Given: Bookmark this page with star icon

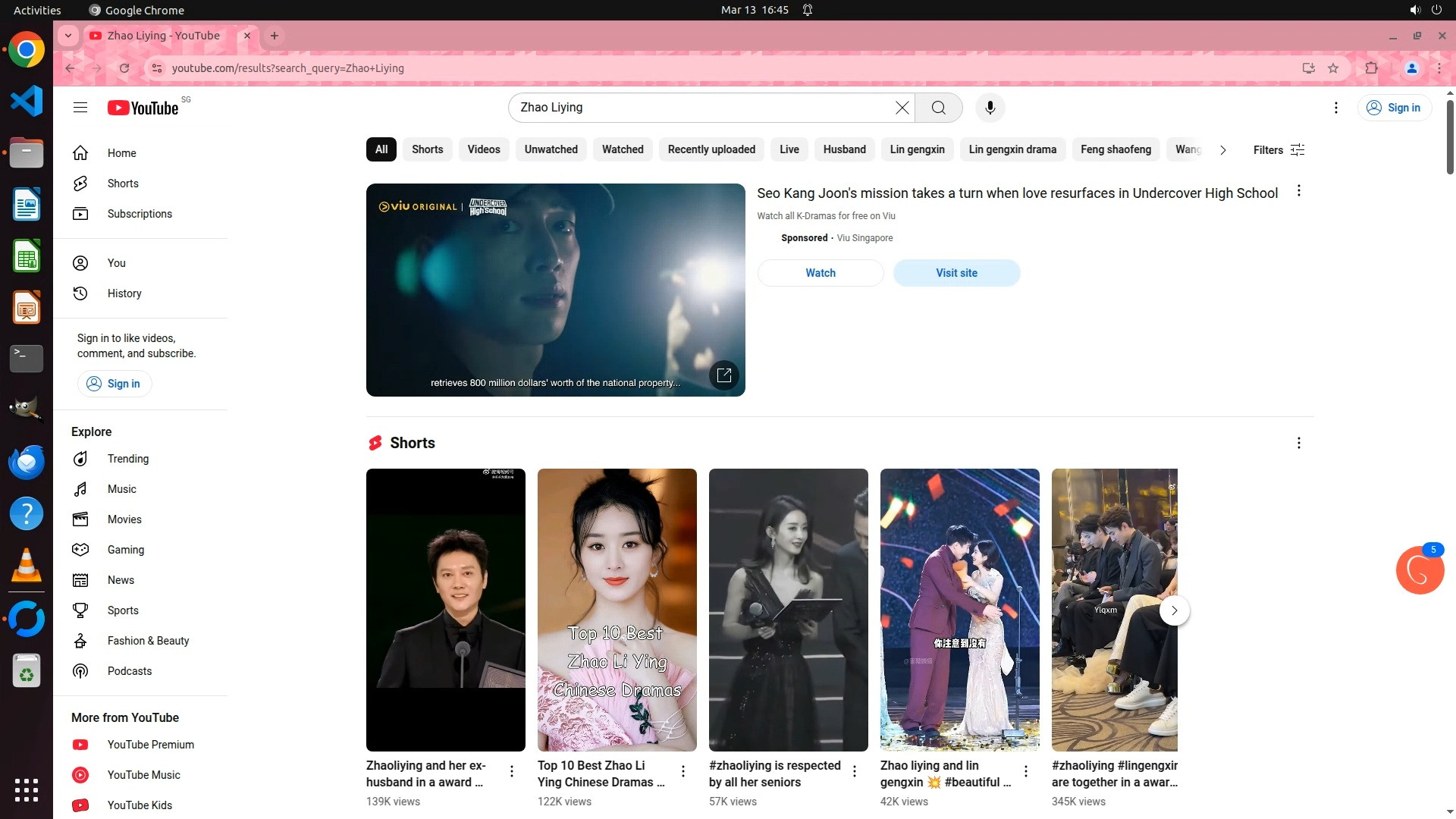Looking at the screenshot, I should tap(1333, 68).
